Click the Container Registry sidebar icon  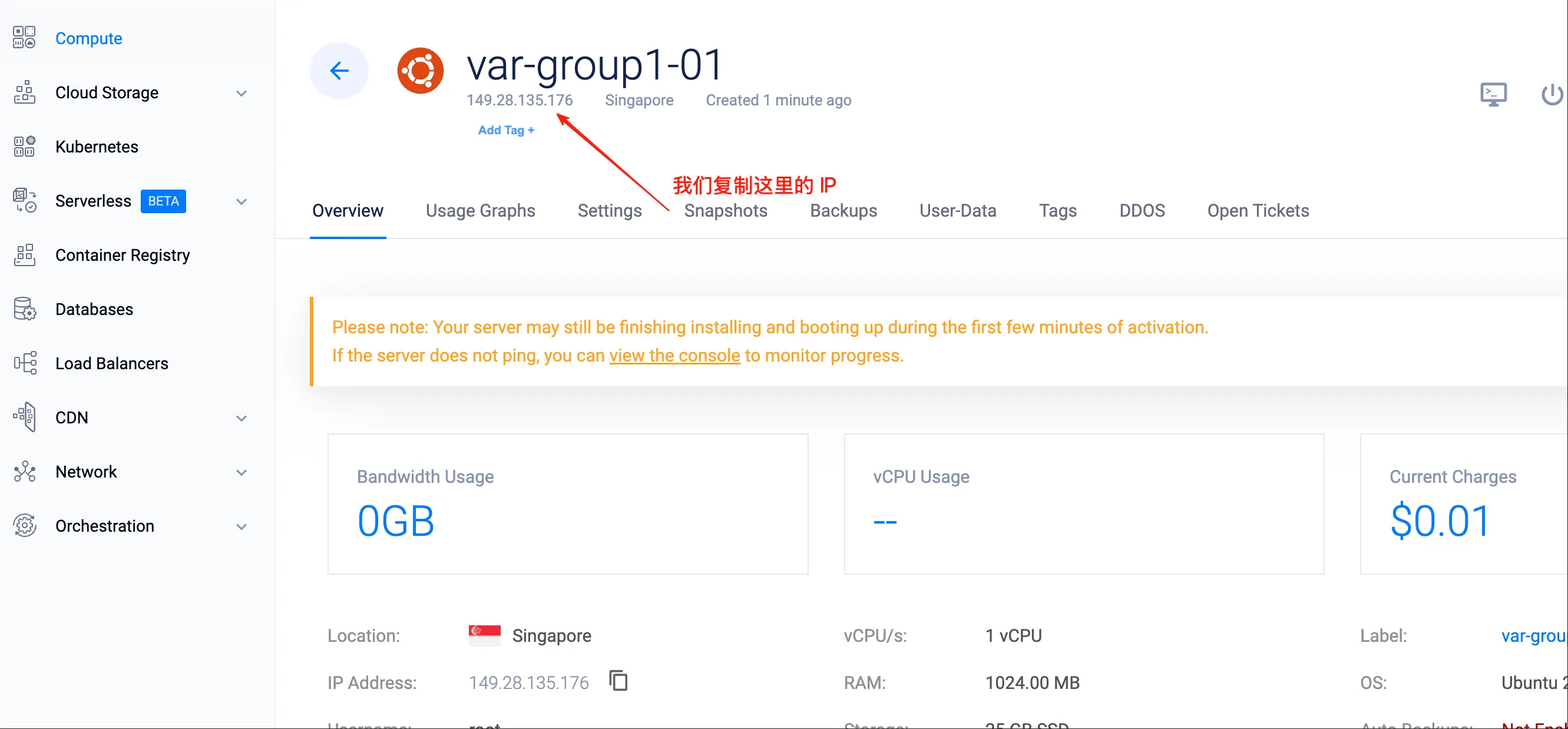tap(24, 255)
